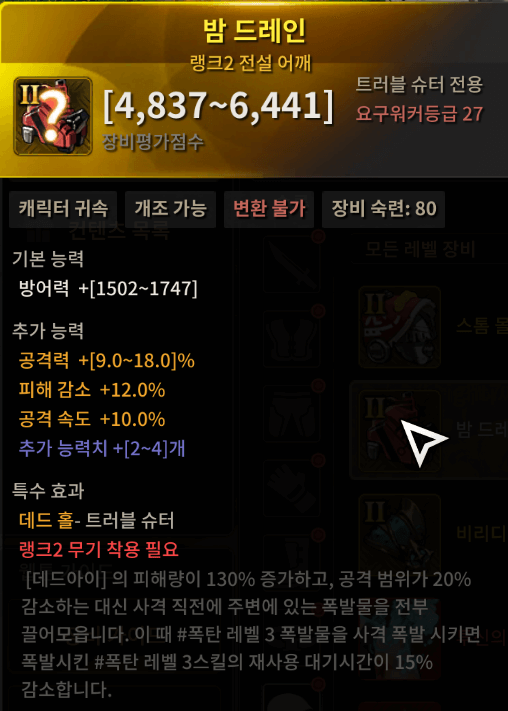Select the chest armor slot icon
Viewport: 508px width, 711px height.
[x=291, y=339]
